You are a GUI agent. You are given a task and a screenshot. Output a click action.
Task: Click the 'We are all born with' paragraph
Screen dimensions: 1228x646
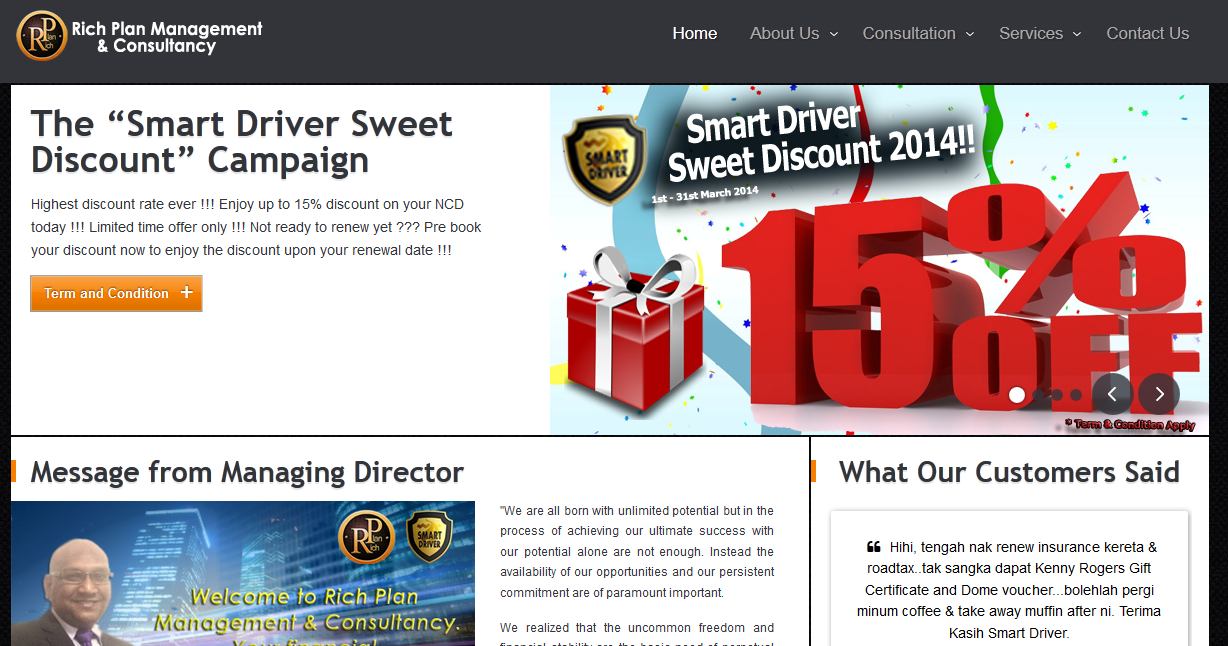(637, 552)
